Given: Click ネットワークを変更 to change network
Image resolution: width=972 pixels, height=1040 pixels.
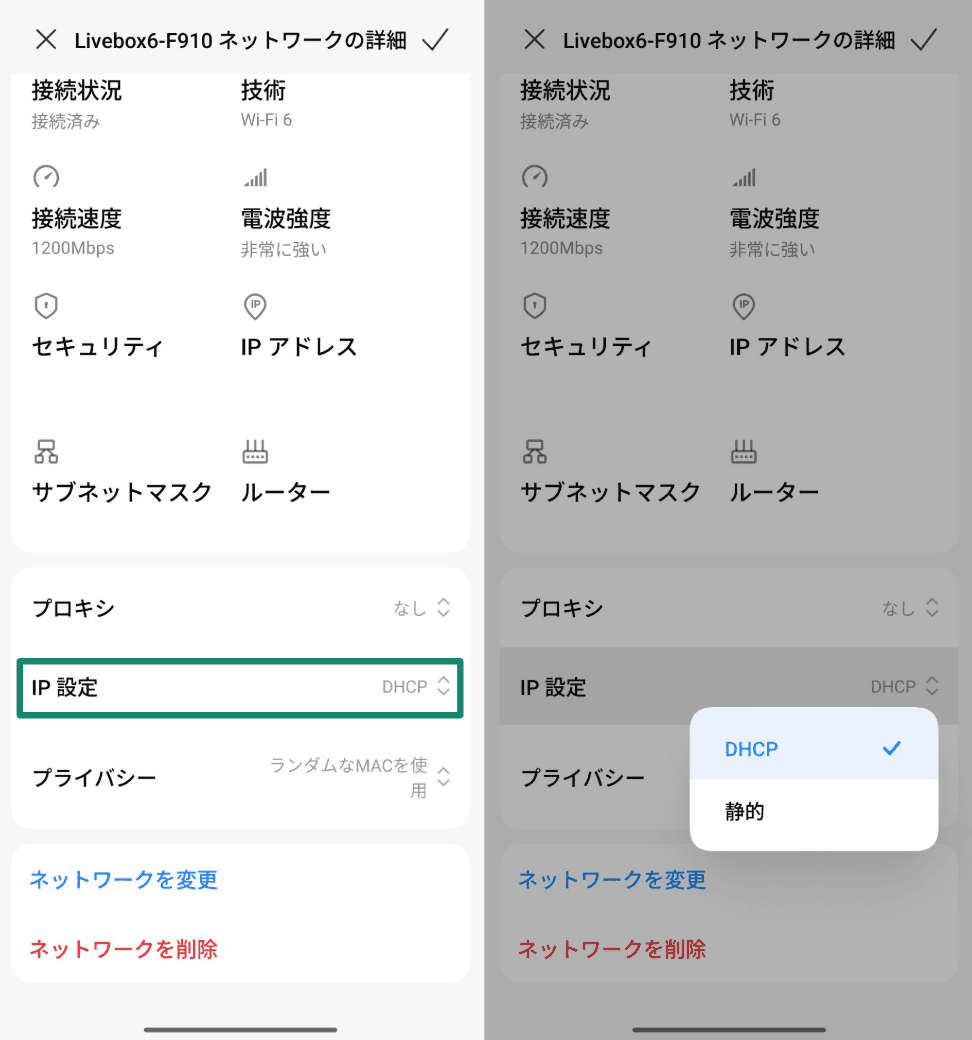Looking at the screenshot, I should [123, 880].
